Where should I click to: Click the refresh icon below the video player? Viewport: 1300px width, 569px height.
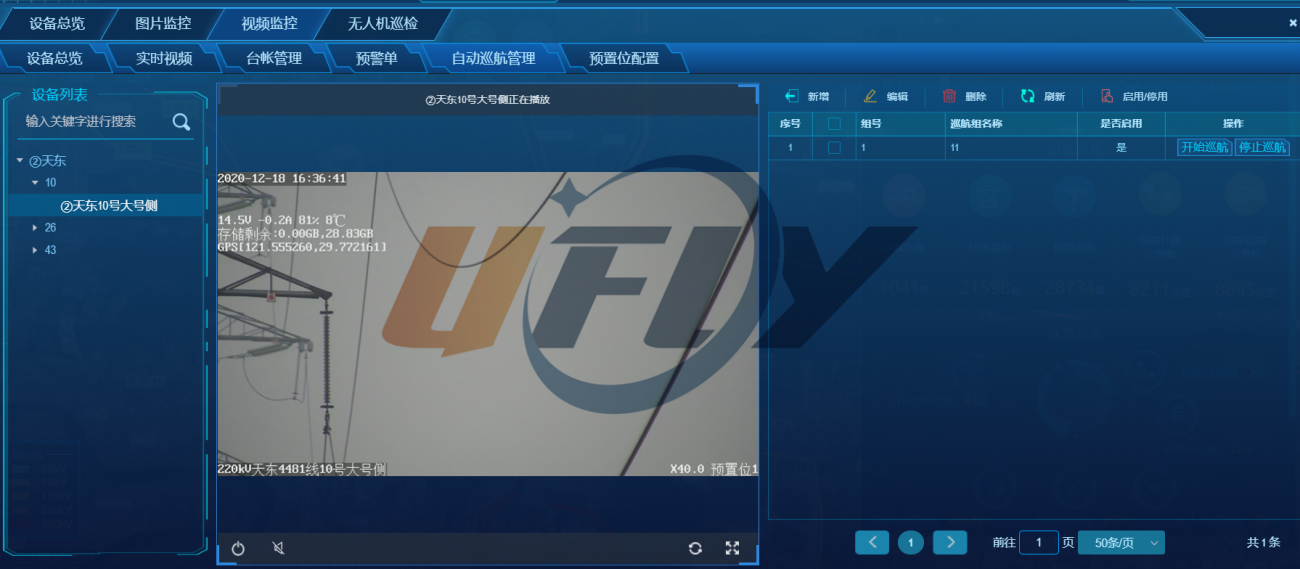695,548
